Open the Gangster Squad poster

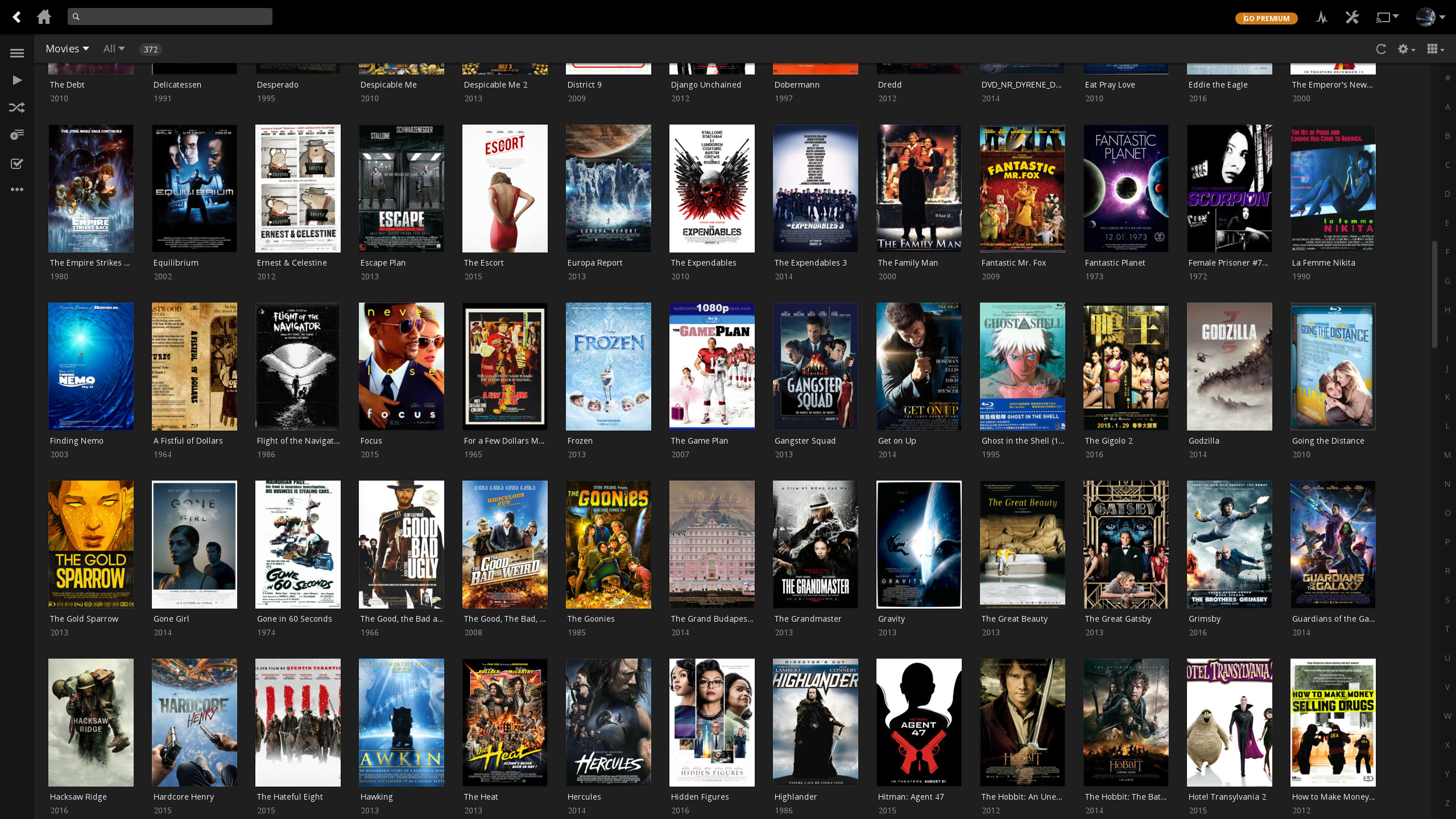816,366
